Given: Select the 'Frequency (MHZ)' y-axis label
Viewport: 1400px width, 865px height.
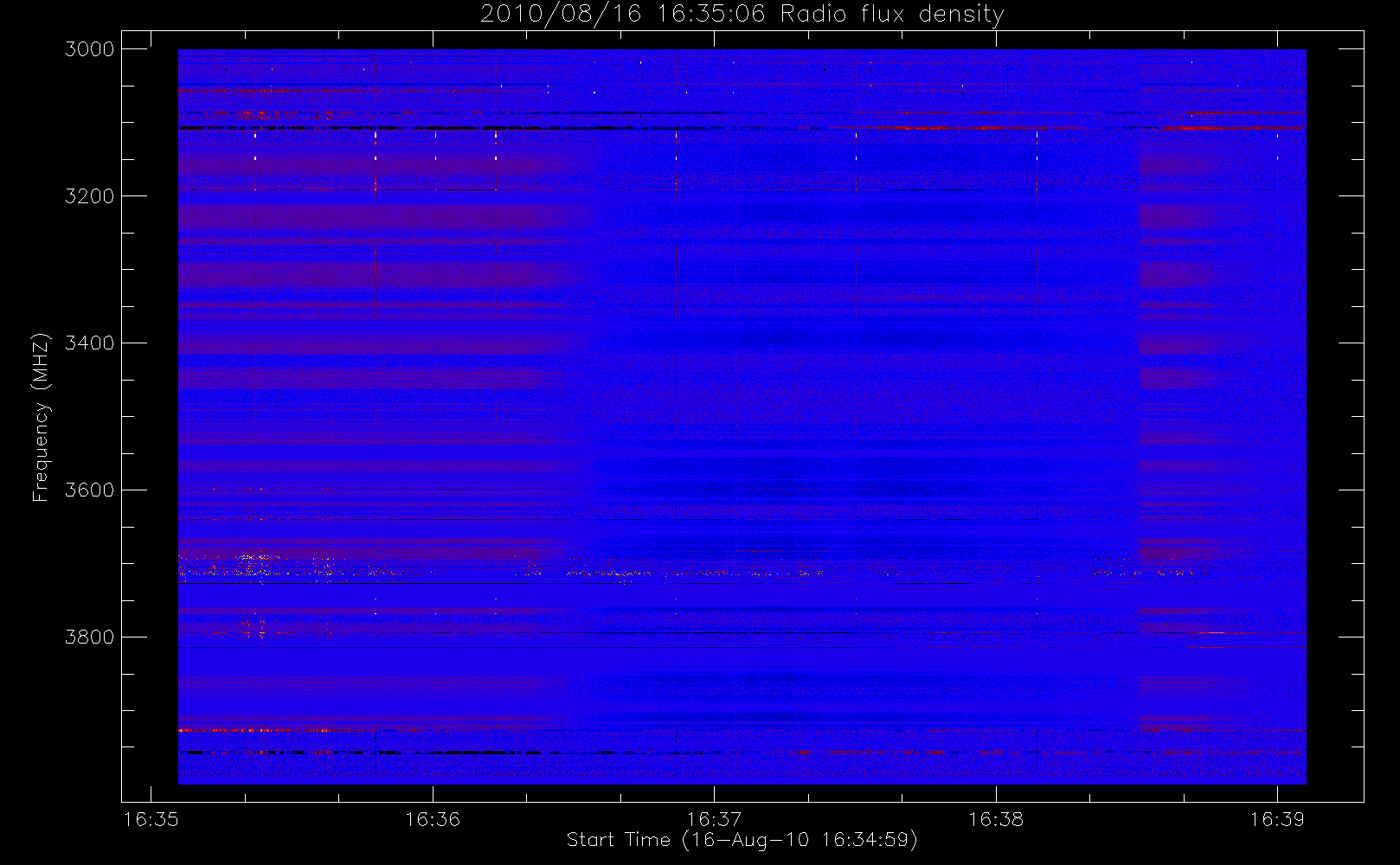Looking at the screenshot, I should pyautogui.click(x=41, y=417).
